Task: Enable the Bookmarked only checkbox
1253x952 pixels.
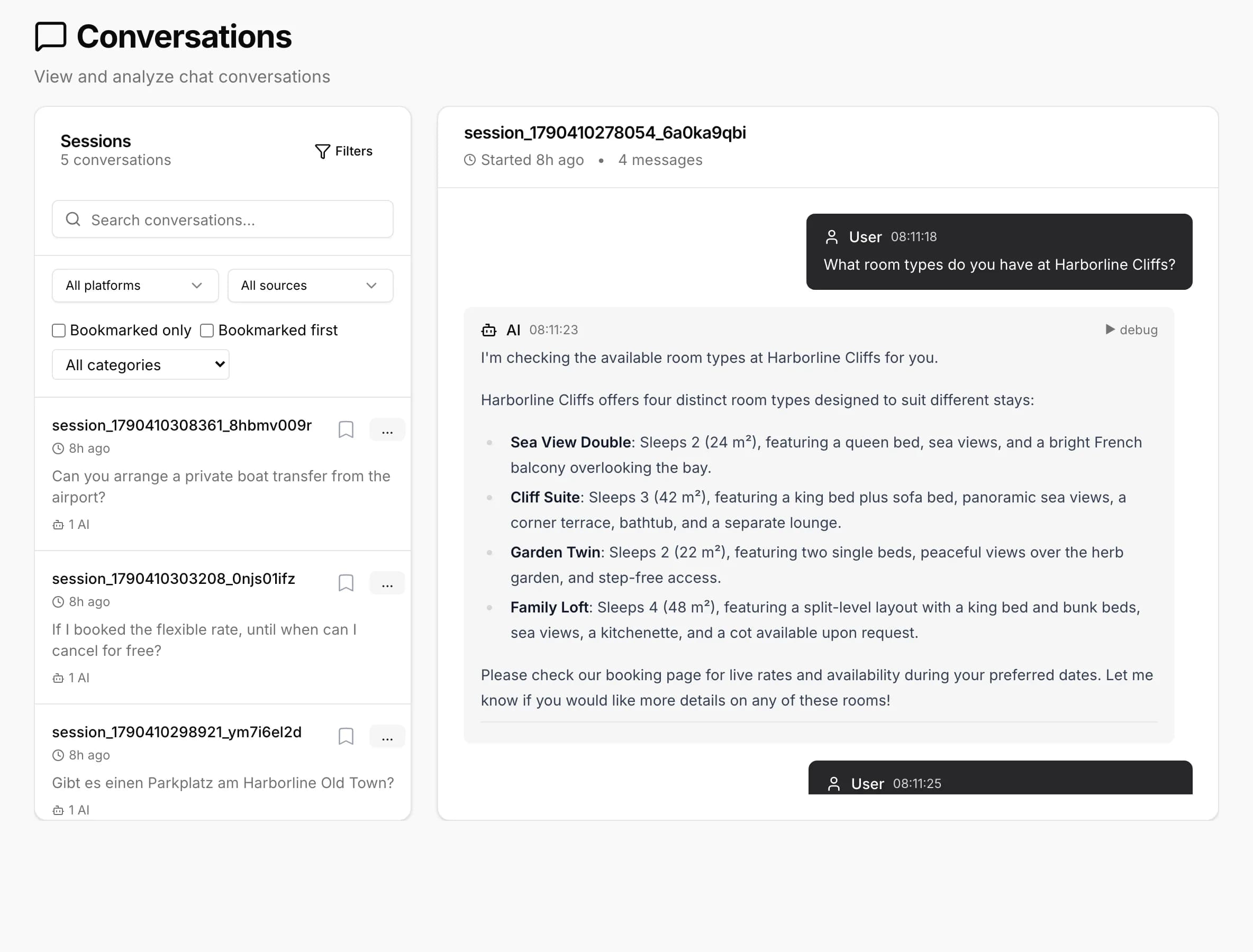Action: (x=59, y=331)
